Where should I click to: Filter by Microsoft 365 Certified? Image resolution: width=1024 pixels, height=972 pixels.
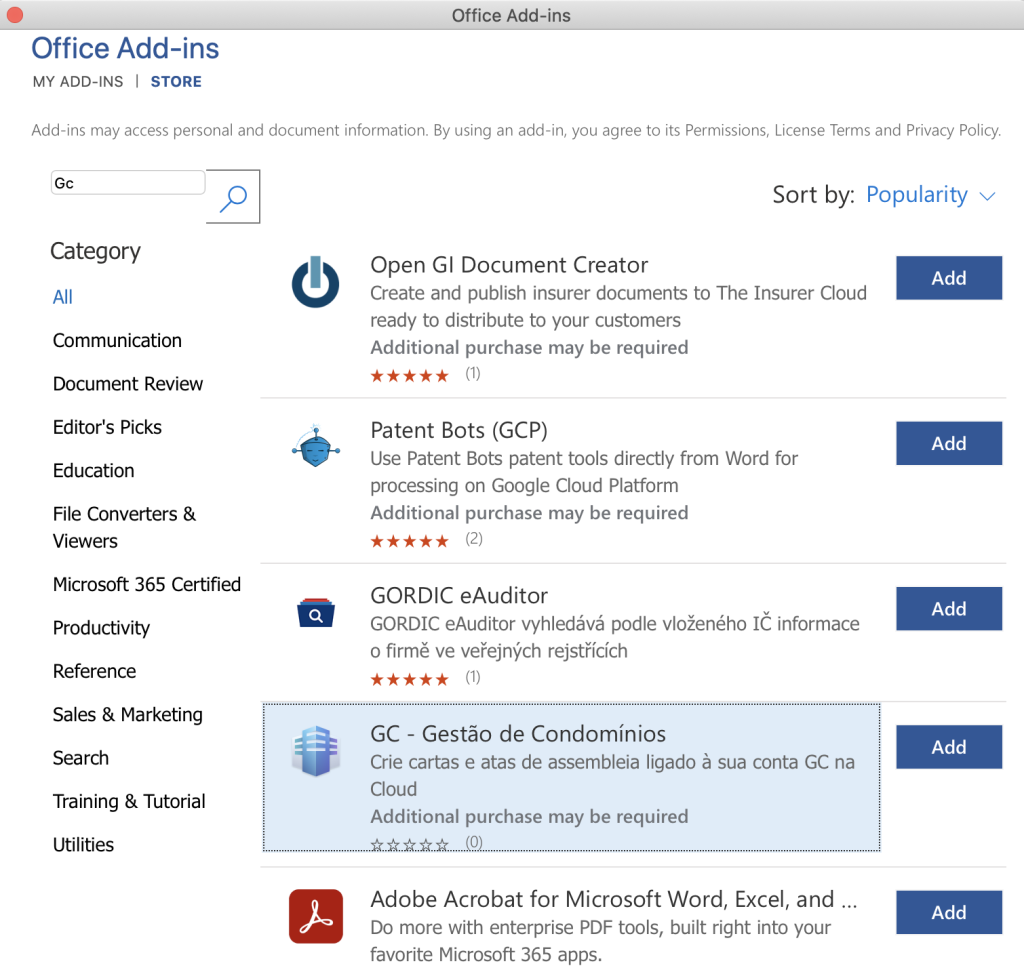147,584
